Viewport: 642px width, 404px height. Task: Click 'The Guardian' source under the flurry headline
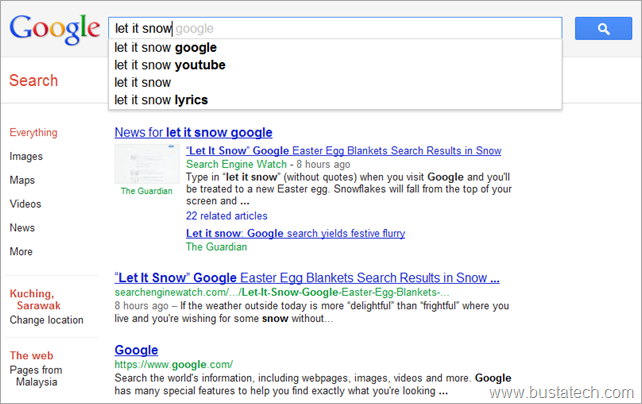[216, 247]
